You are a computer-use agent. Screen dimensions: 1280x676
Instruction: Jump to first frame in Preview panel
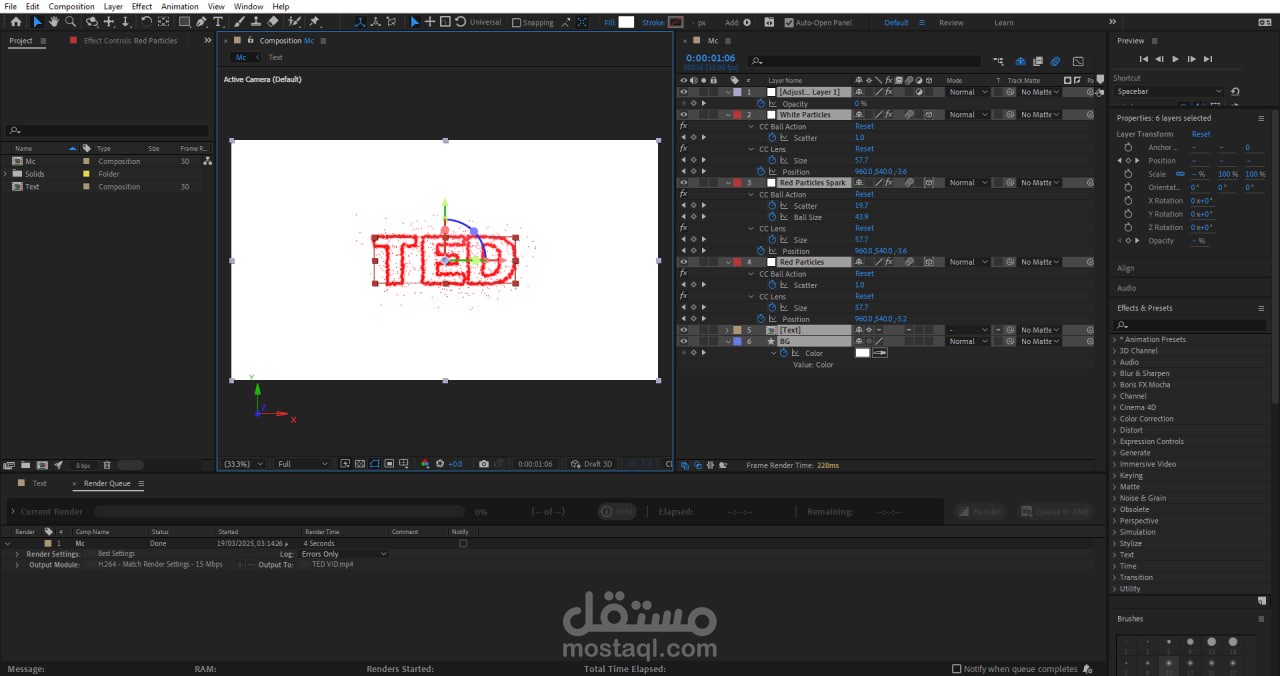tap(1143, 59)
